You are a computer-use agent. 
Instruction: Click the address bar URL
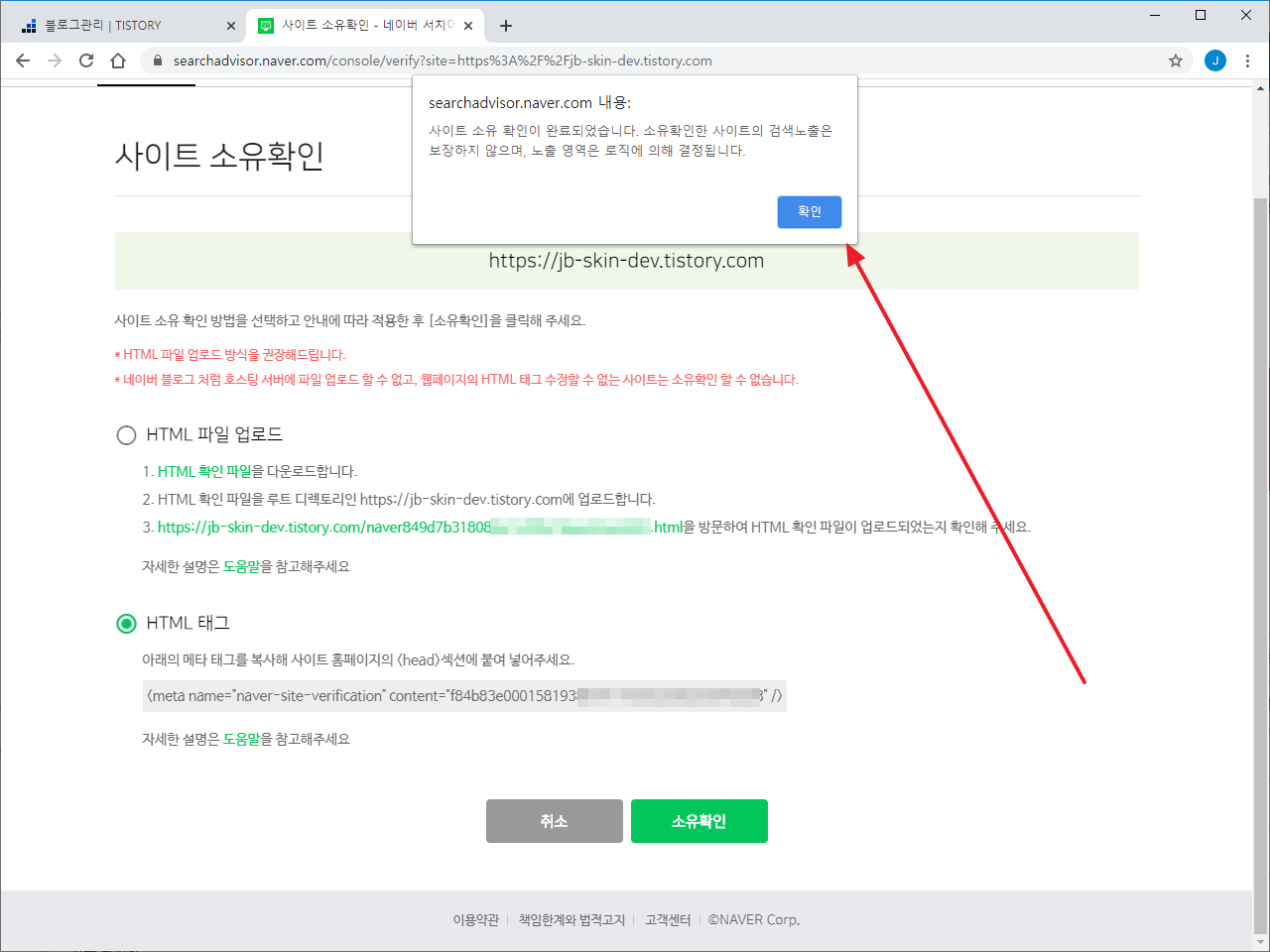443,60
